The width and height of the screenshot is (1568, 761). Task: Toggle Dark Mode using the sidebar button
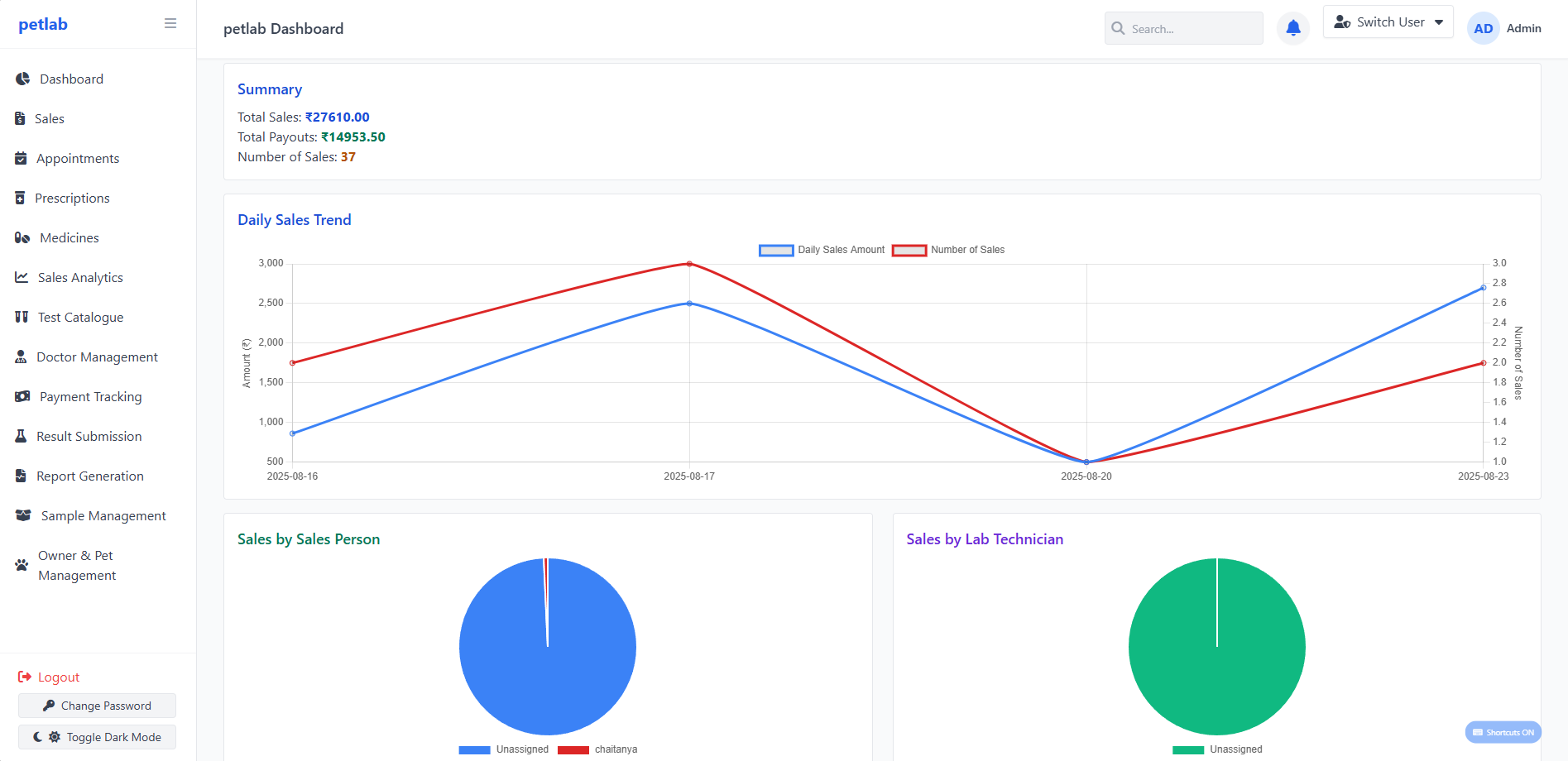click(x=97, y=736)
